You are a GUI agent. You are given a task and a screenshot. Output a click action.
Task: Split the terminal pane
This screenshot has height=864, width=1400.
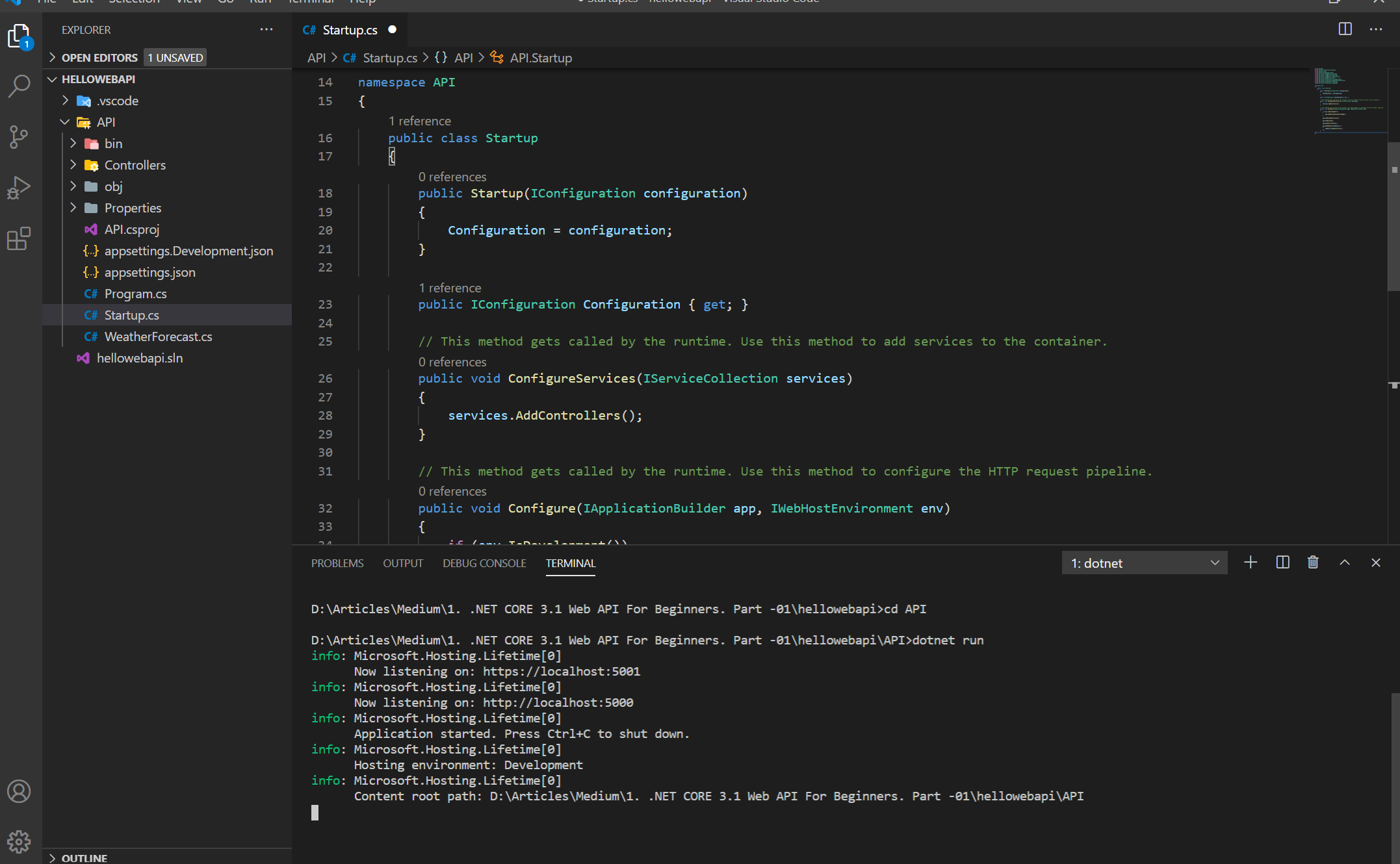1283,563
